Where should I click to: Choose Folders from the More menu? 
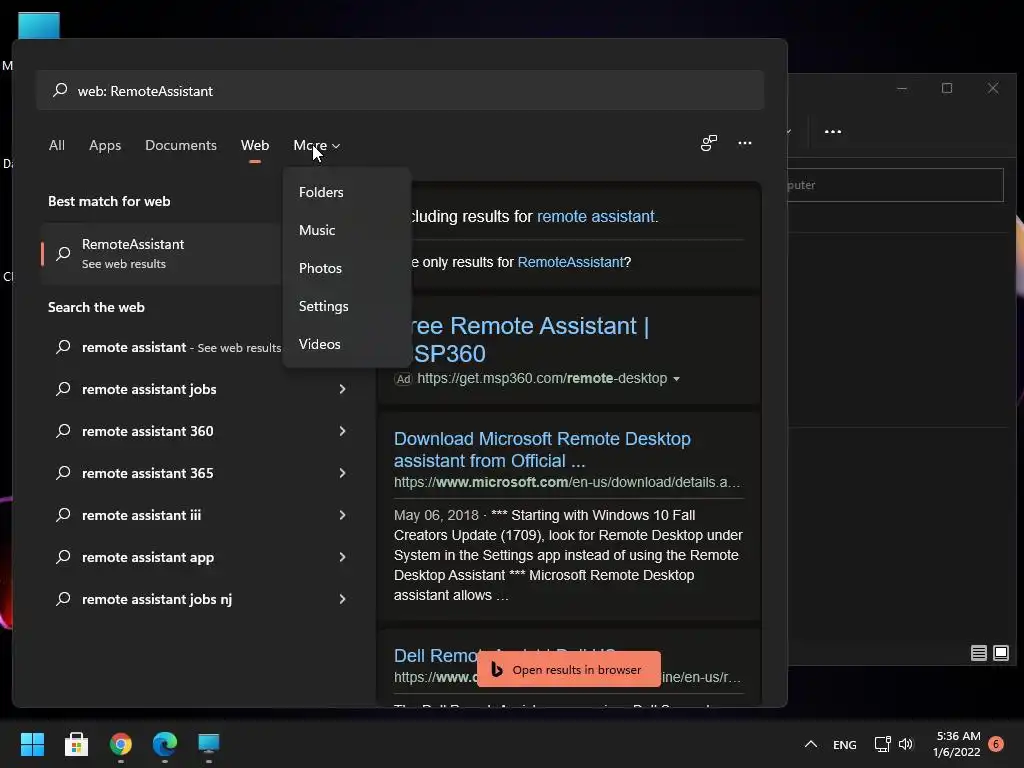(x=347, y=192)
